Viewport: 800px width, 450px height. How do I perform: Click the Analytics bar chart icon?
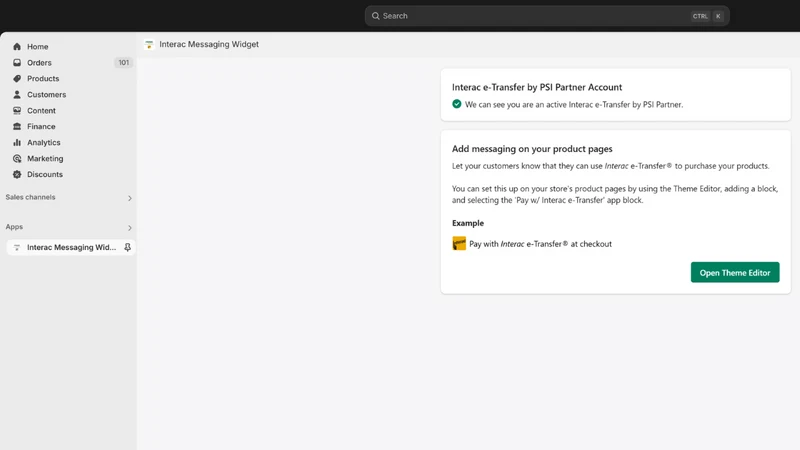click(17, 142)
